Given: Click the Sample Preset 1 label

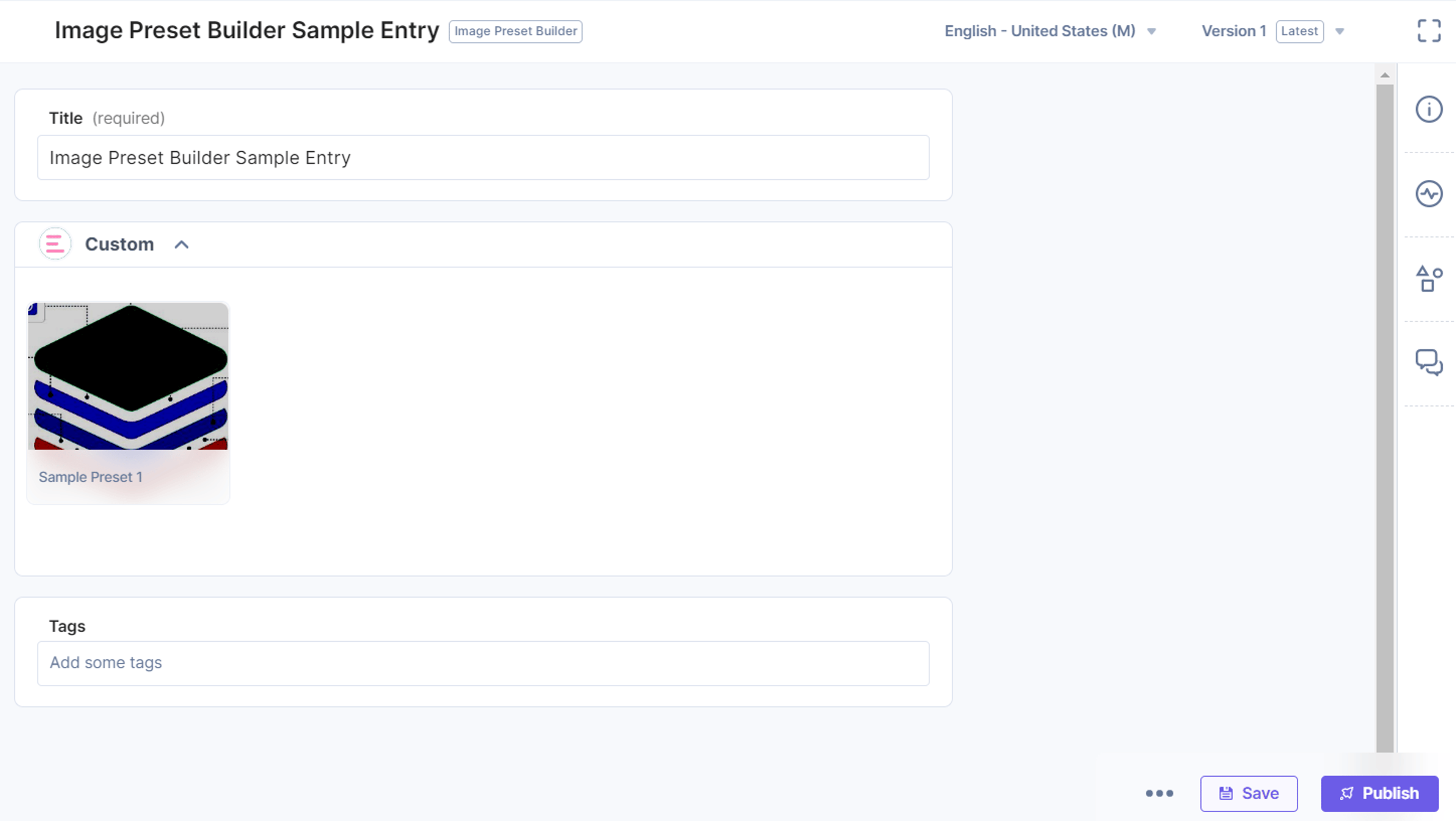Looking at the screenshot, I should coord(91,477).
